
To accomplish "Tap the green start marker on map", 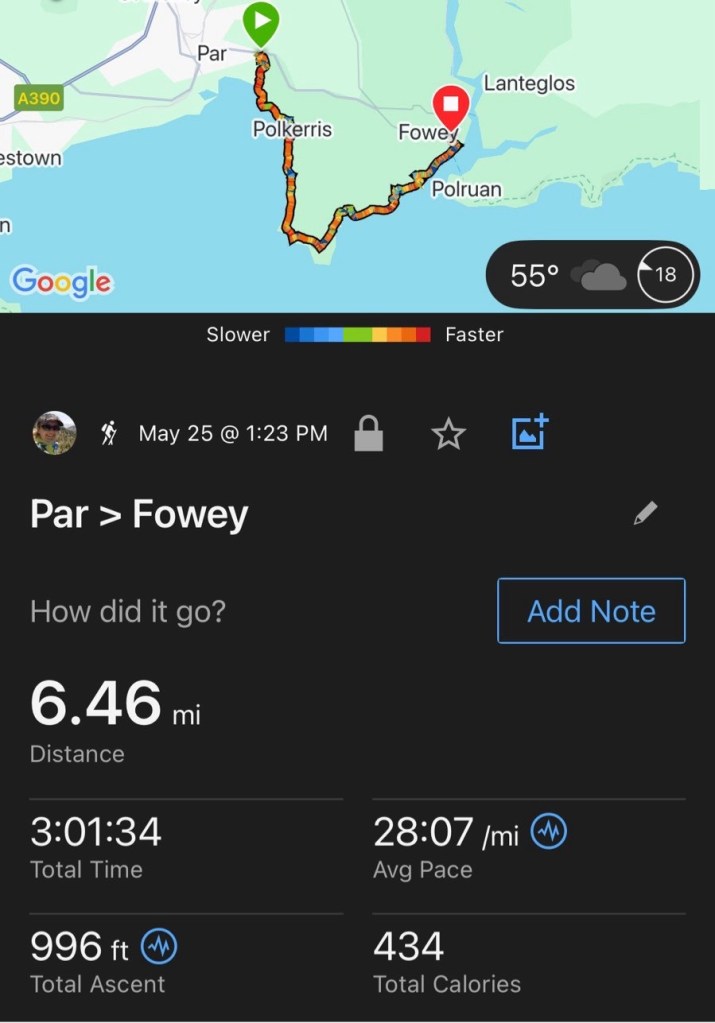I will [x=261, y=22].
